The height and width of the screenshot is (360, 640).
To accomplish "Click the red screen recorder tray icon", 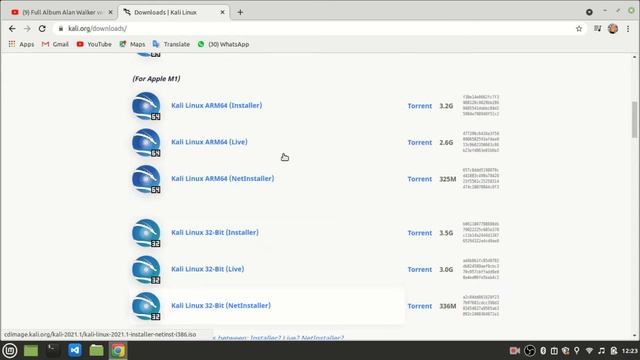I will coord(515,351).
